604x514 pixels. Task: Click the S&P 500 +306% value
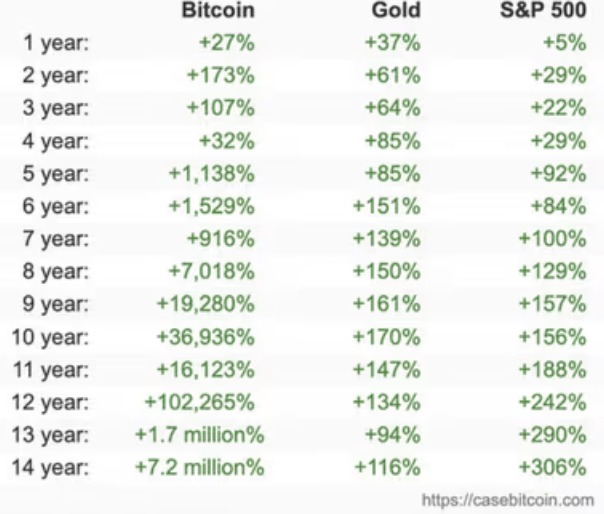(x=553, y=467)
